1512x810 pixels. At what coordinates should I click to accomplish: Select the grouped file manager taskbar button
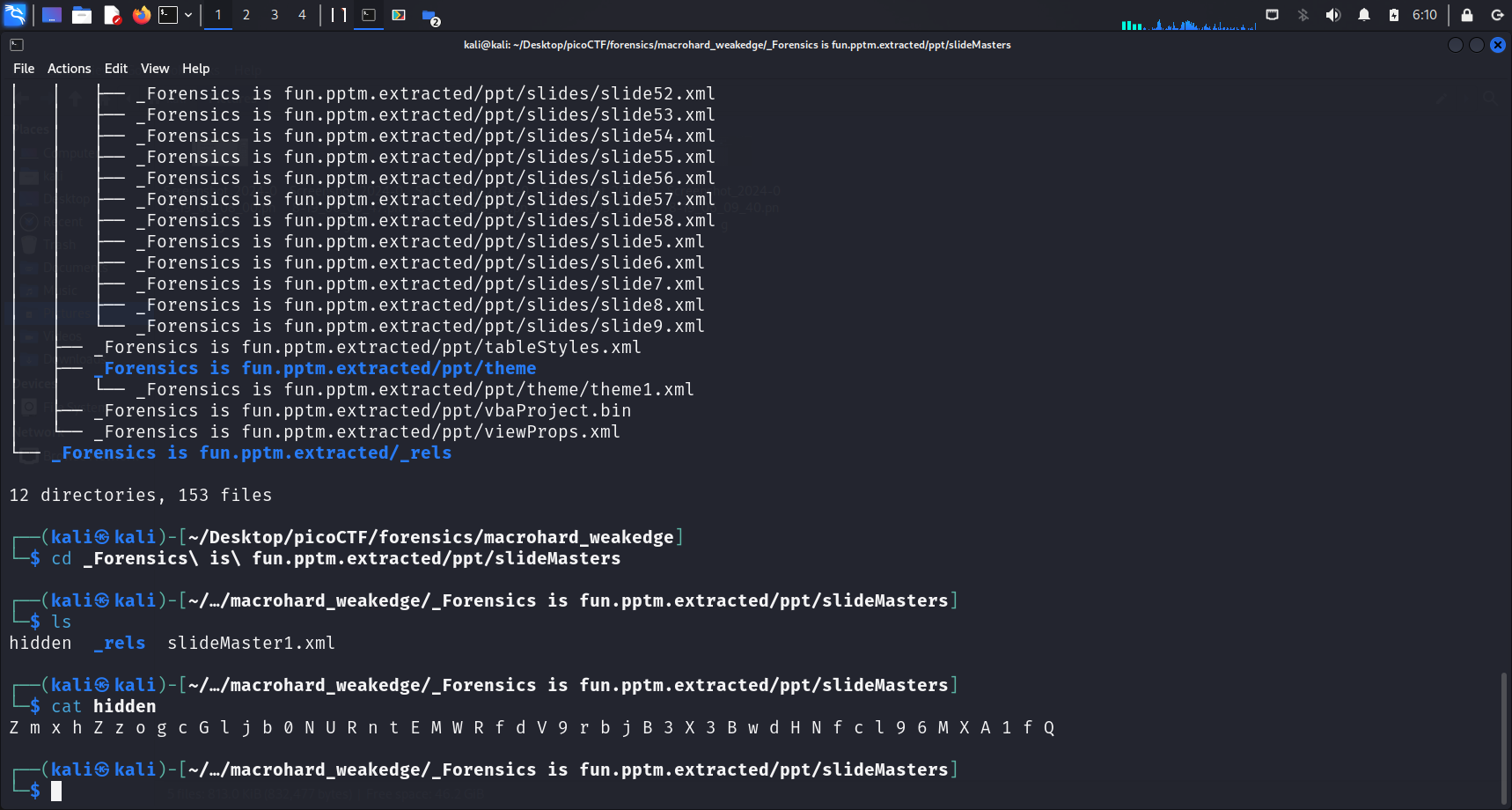[429, 16]
